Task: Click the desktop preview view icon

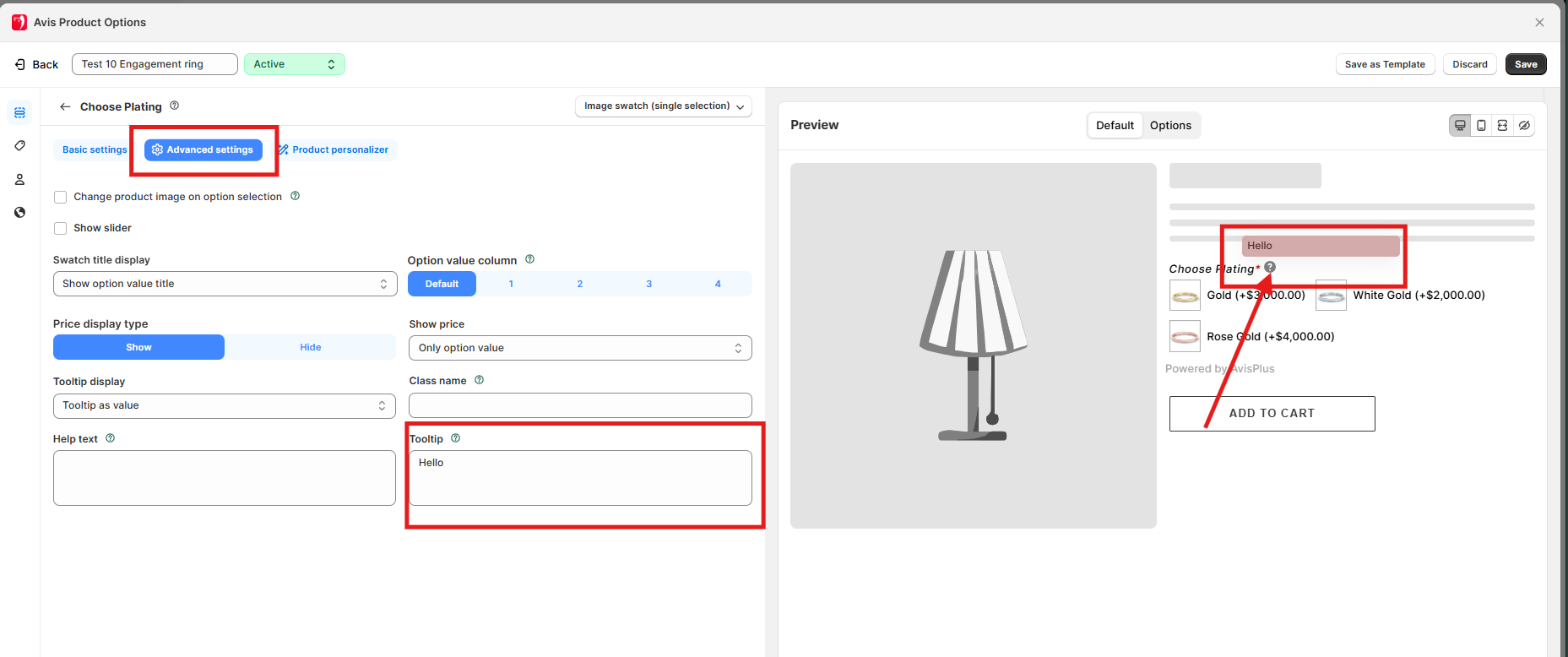Action: point(1459,125)
